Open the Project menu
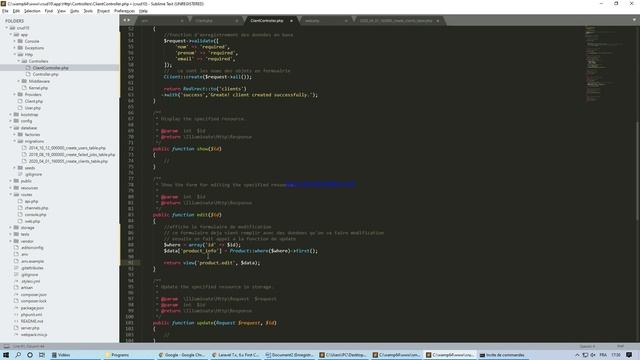This screenshot has width=640, height=360. (103, 11)
